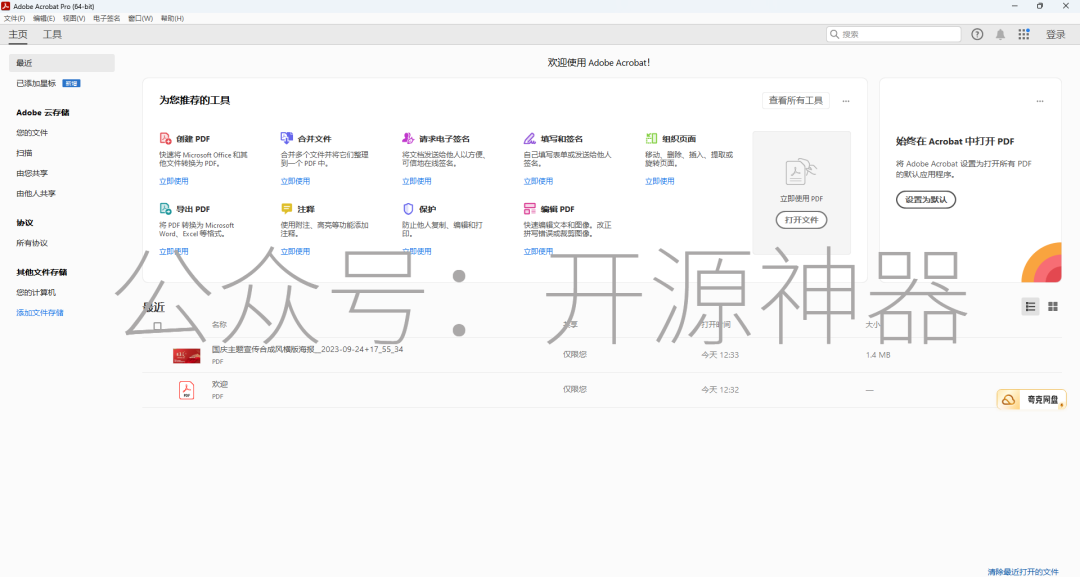This screenshot has height=577, width=1080.
Task: Click 立即使用 under 创建 PDF
Action: 174,181
